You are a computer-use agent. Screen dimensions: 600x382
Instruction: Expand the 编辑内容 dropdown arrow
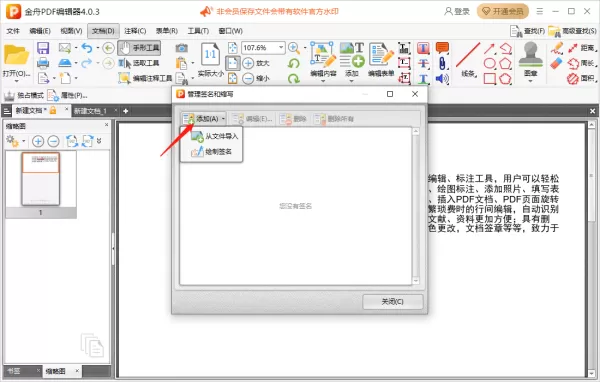323,81
